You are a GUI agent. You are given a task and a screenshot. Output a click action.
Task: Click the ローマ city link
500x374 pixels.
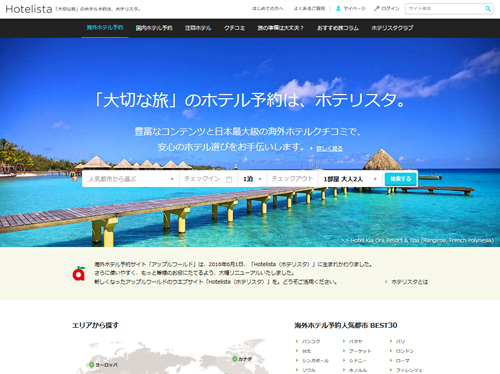point(403,361)
